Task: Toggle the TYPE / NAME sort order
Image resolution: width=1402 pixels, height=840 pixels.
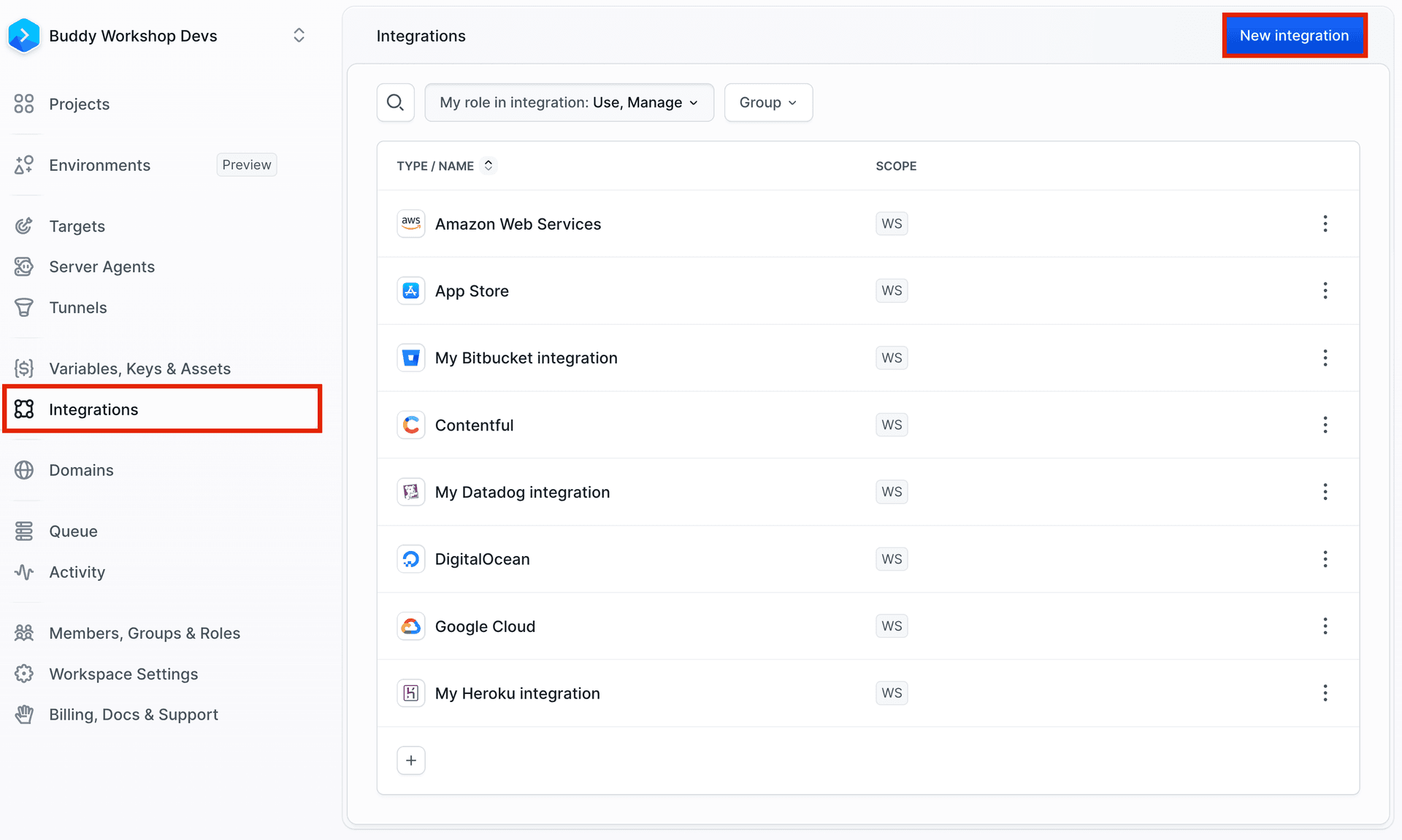Action: tap(489, 166)
